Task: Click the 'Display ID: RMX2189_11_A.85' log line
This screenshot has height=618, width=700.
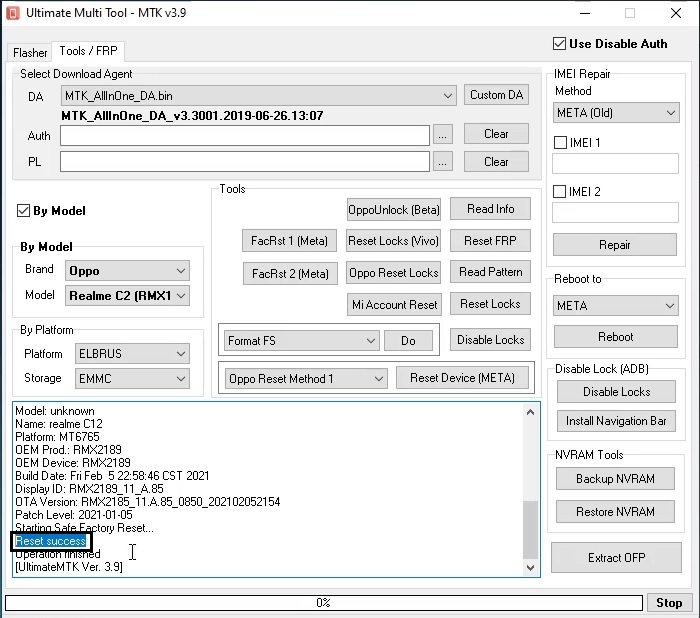Action: [x=89, y=489]
